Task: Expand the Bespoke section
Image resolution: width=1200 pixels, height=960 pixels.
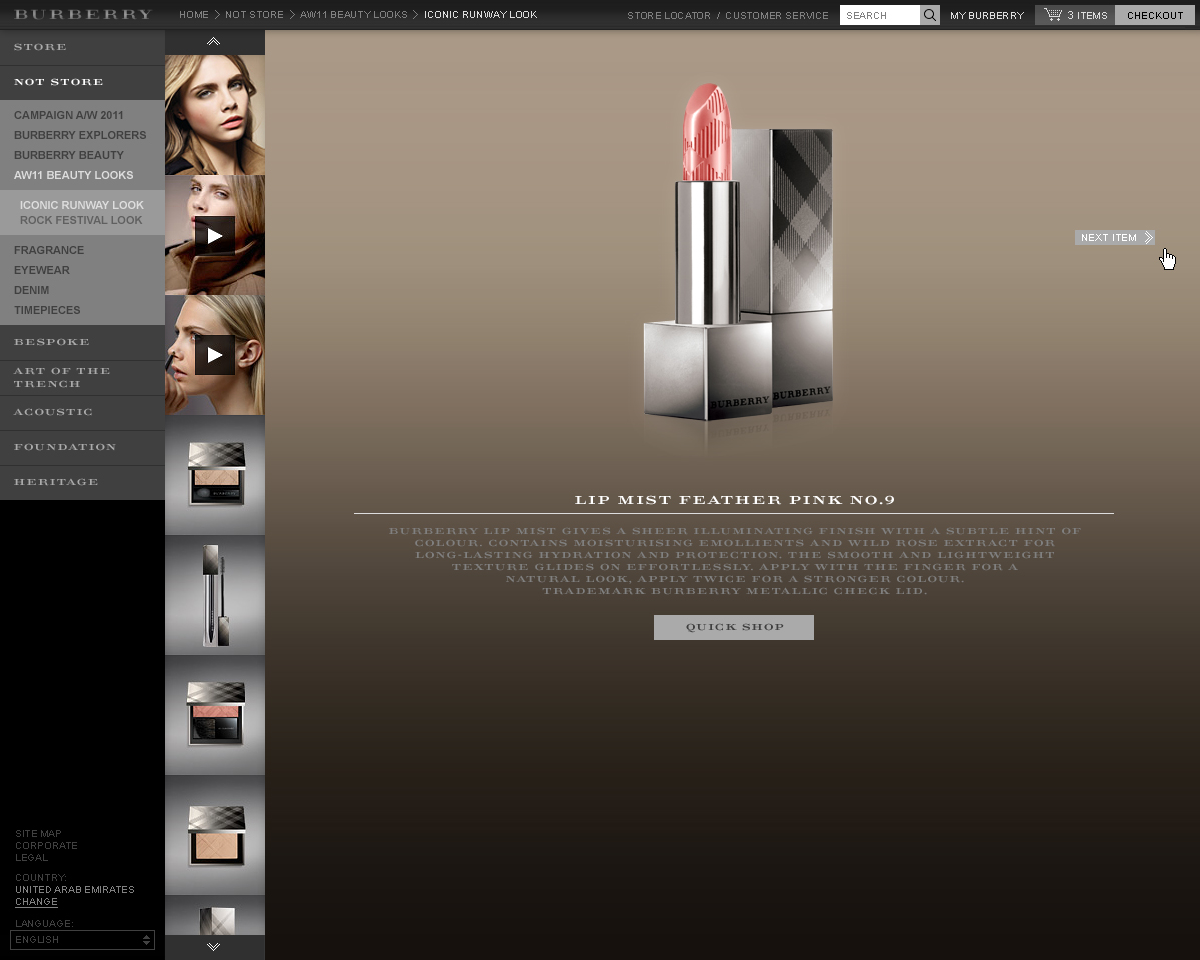Action: tap(52, 342)
